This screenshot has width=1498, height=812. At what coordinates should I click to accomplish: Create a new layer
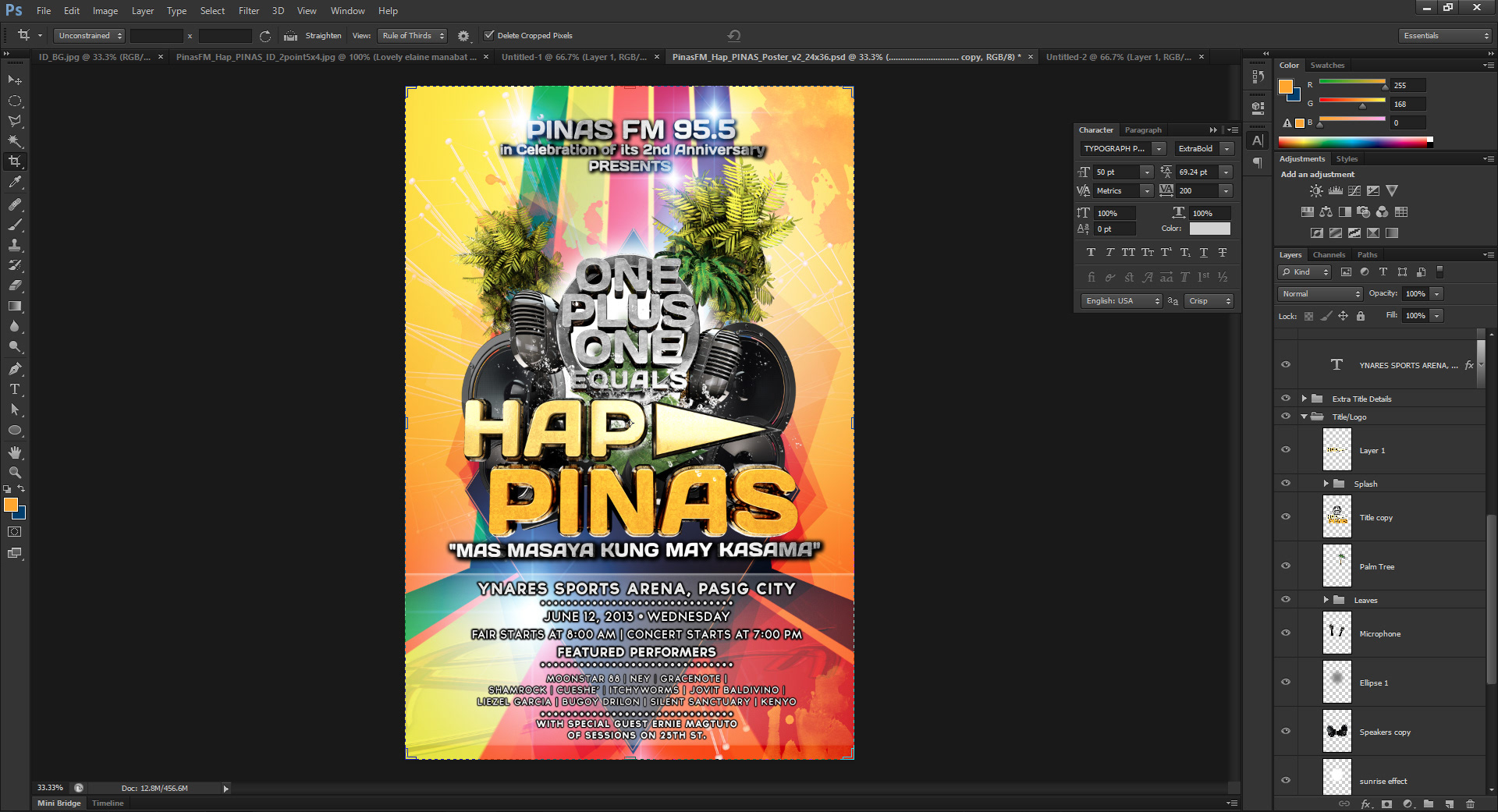click(x=1449, y=803)
